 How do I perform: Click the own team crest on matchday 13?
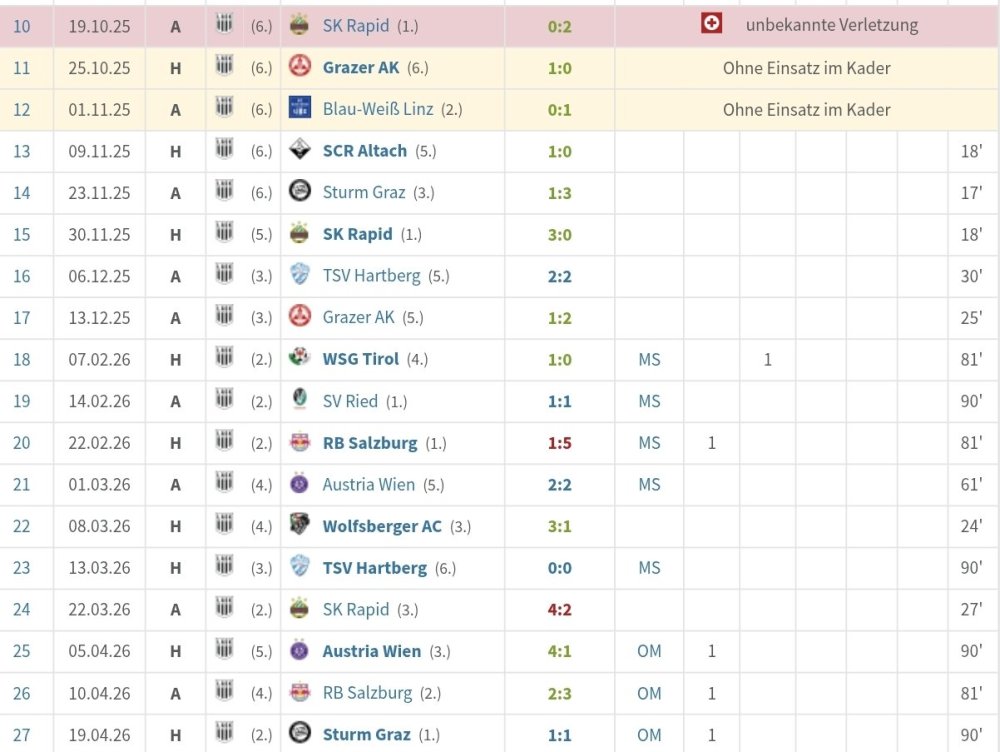(224, 151)
